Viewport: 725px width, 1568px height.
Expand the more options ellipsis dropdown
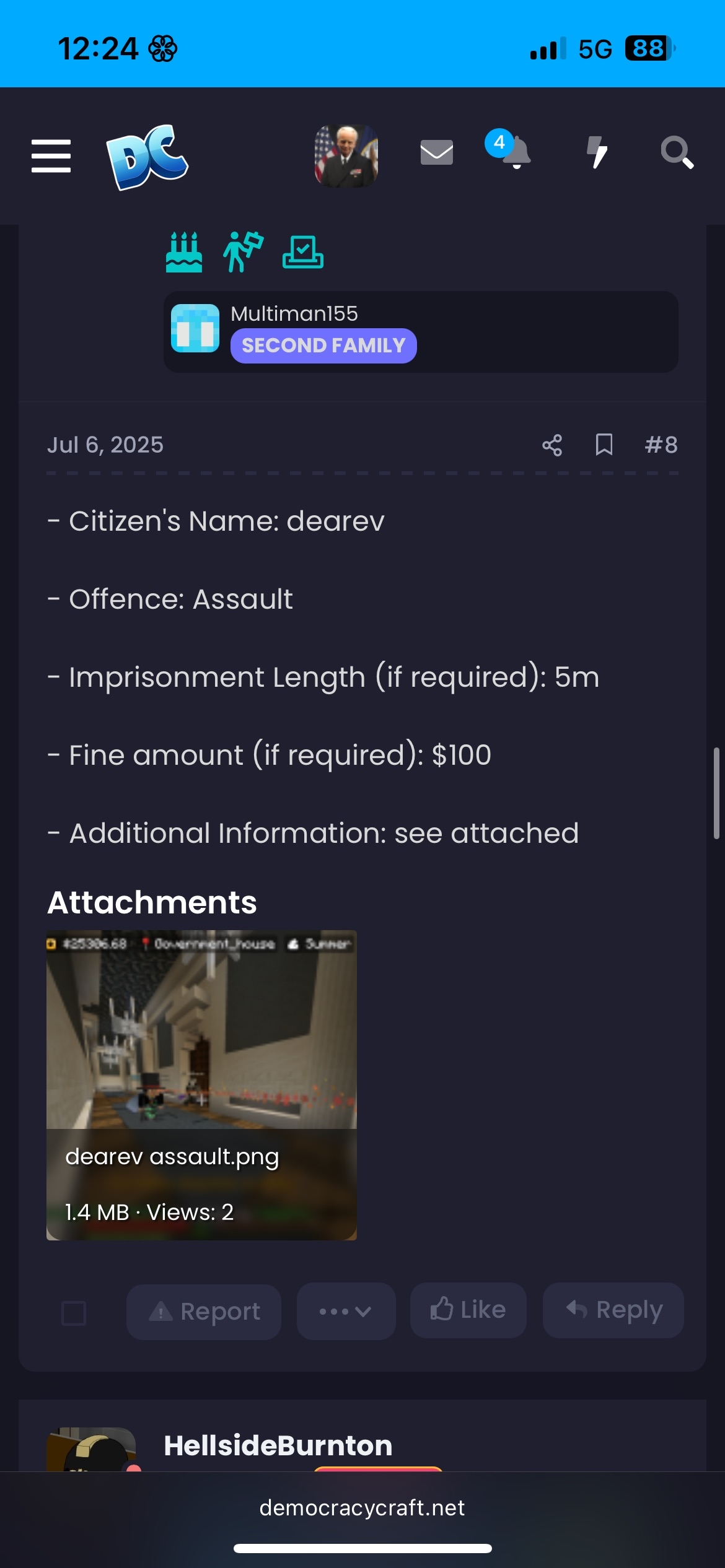point(346,1311)
